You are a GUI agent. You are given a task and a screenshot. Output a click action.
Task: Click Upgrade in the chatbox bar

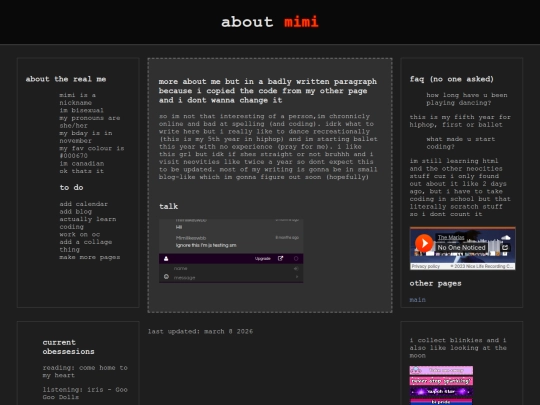(x=262, y=259)
